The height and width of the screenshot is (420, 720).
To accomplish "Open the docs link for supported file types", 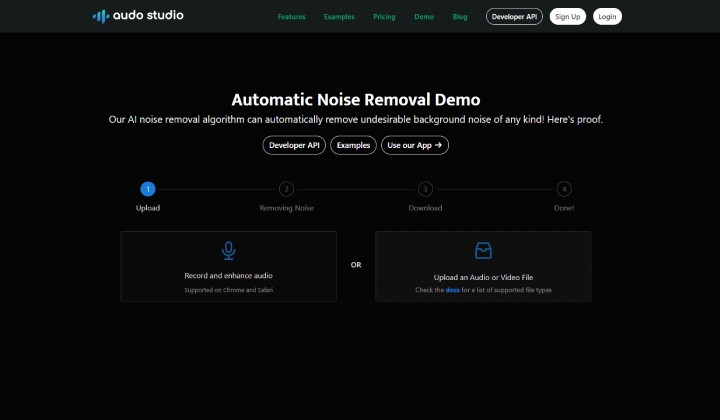I will point(452,290).
